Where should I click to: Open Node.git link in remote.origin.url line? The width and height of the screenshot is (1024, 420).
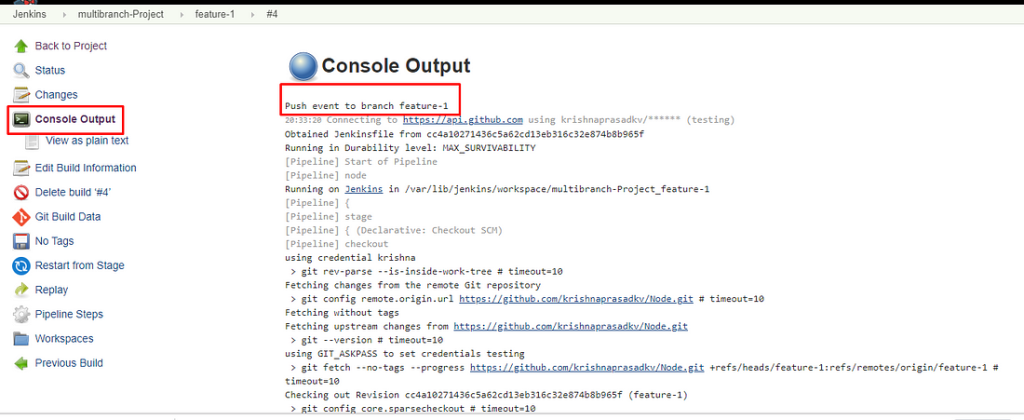tap(575, 299)
